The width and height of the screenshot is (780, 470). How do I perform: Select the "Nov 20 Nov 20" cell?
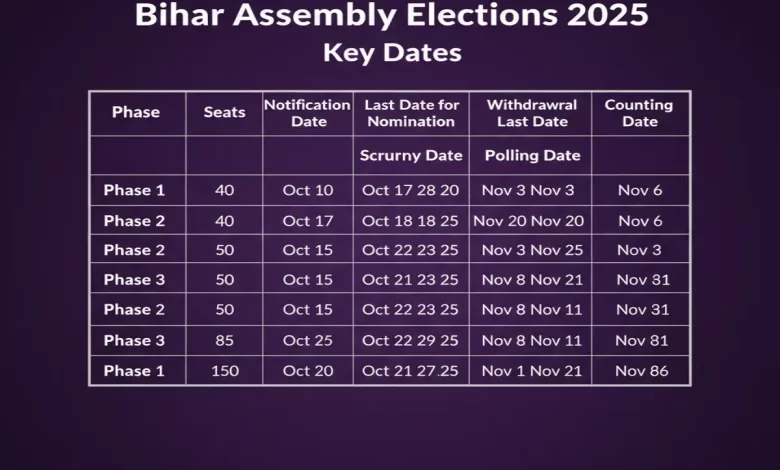click(x=528, y=220)
